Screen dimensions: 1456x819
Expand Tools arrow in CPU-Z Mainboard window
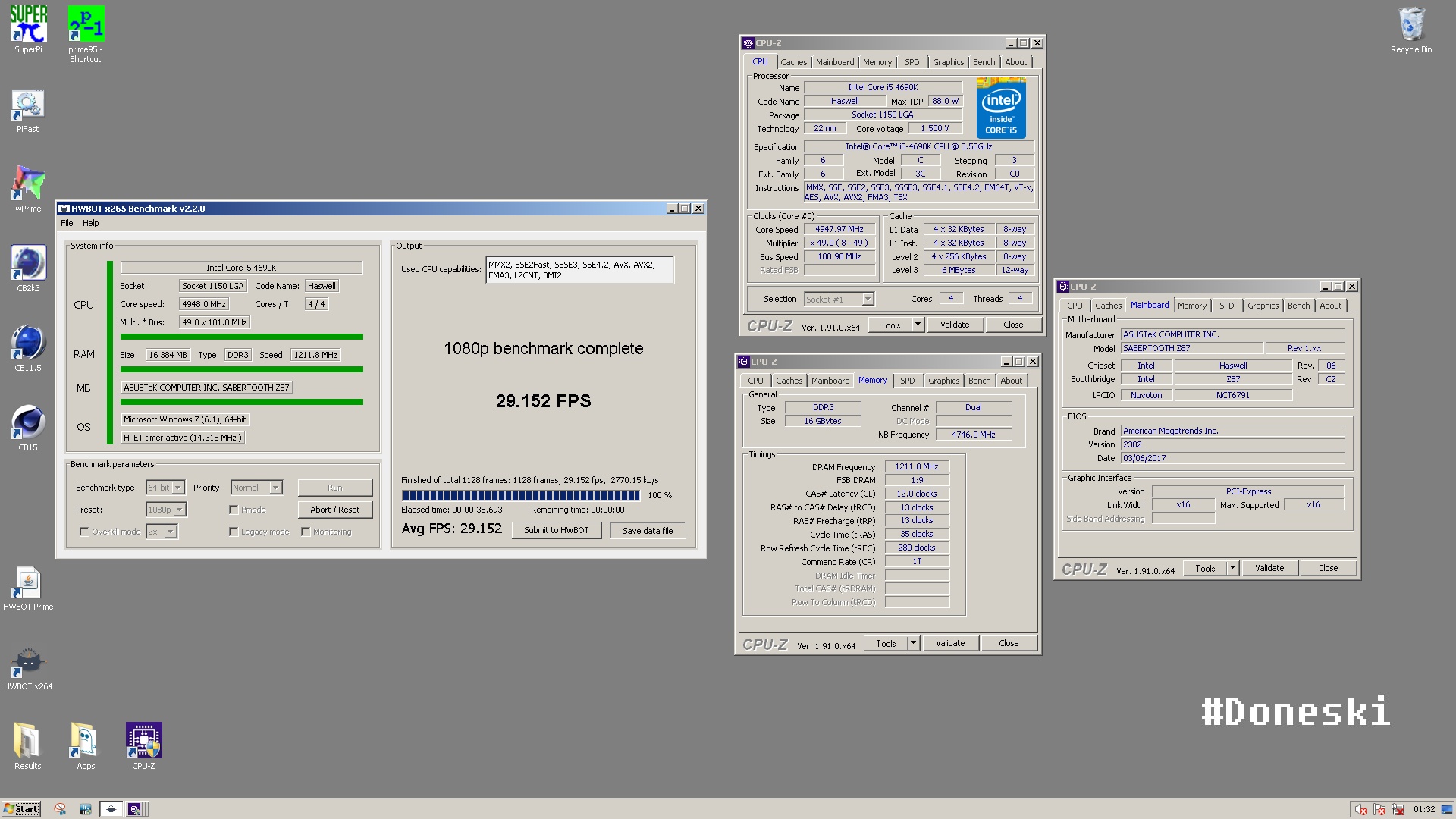1232,568
